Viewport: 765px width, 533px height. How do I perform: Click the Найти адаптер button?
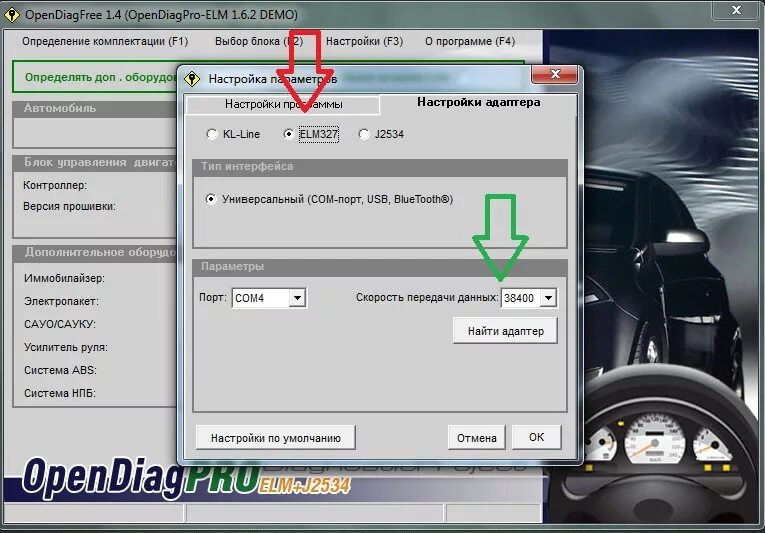tap(505, 331)
